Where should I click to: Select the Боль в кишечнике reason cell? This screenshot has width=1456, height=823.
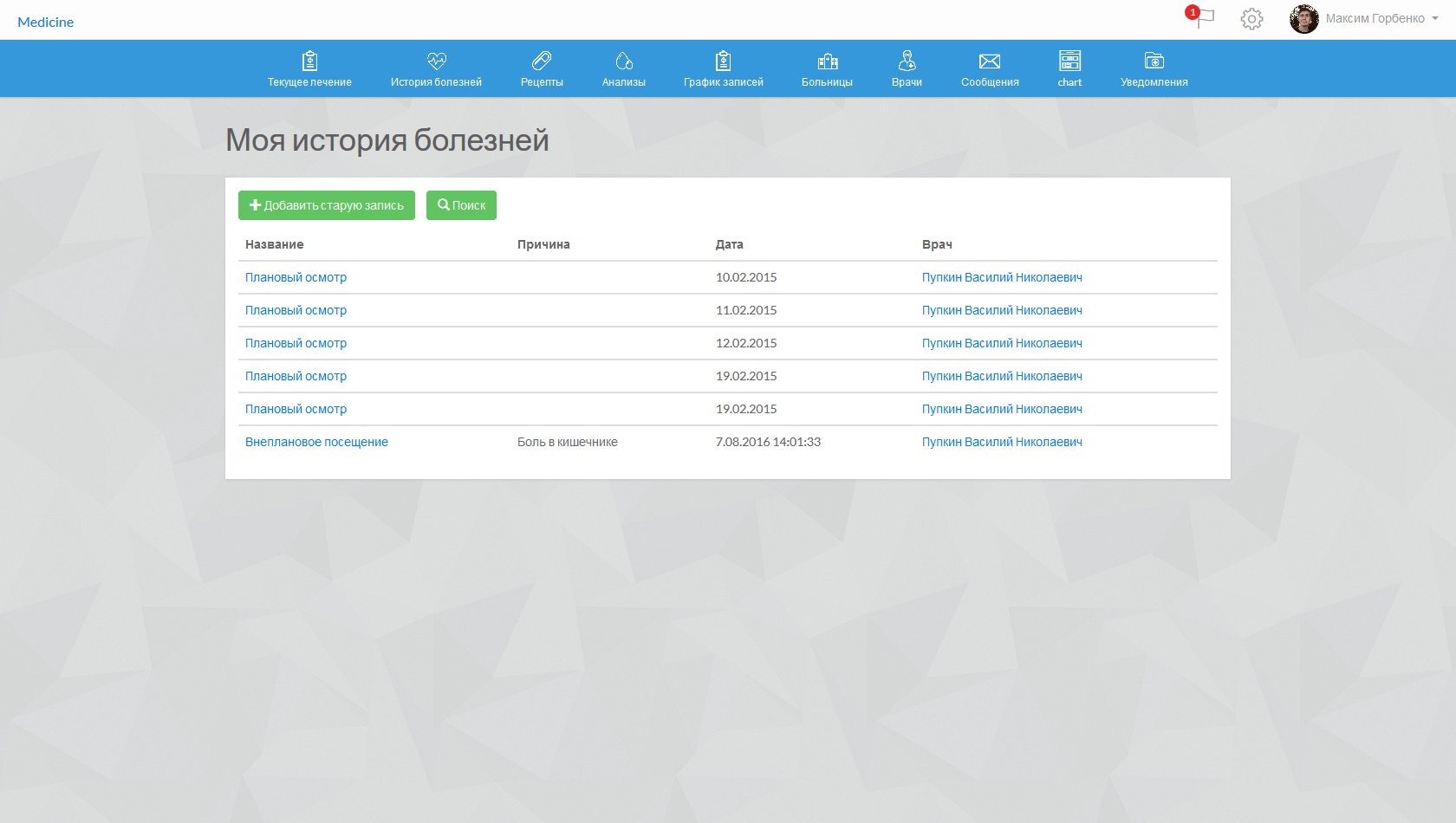click(x=568, y=442)
